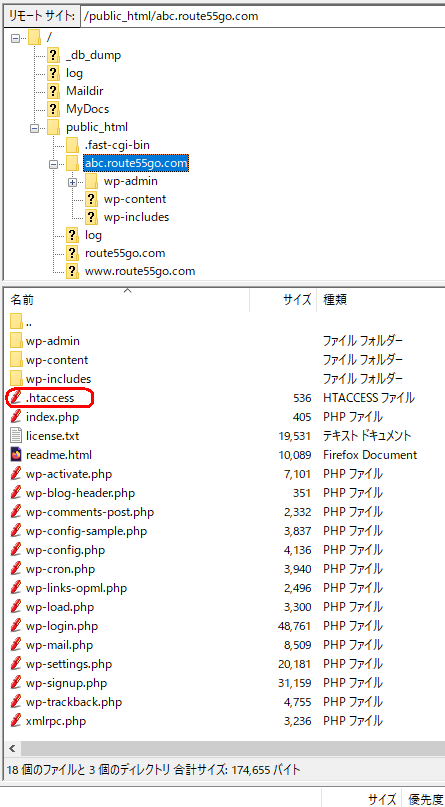
Task: Click the wp-config.php file icon
Action: (x=16, y=550)
